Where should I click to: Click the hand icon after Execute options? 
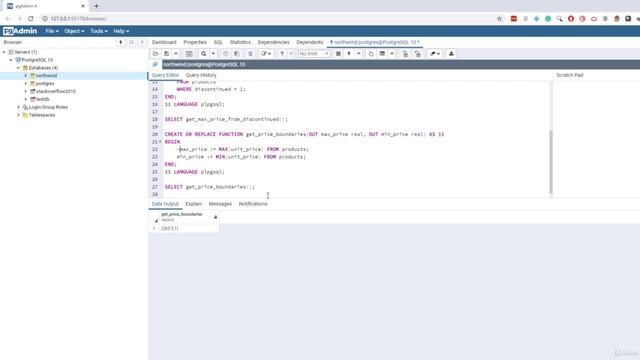(371, 54)
